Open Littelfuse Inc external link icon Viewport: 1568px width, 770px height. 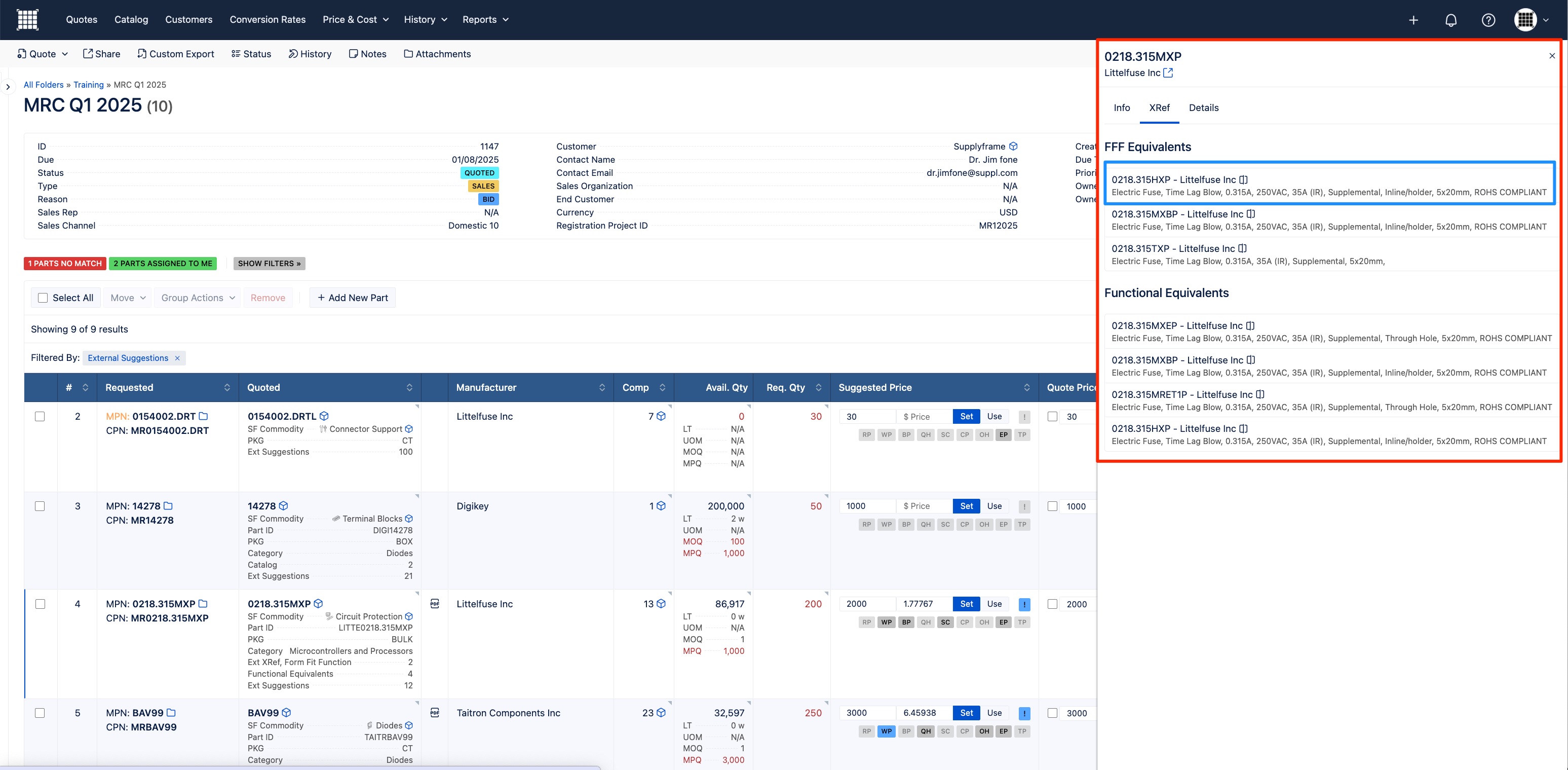point(1168,72)
